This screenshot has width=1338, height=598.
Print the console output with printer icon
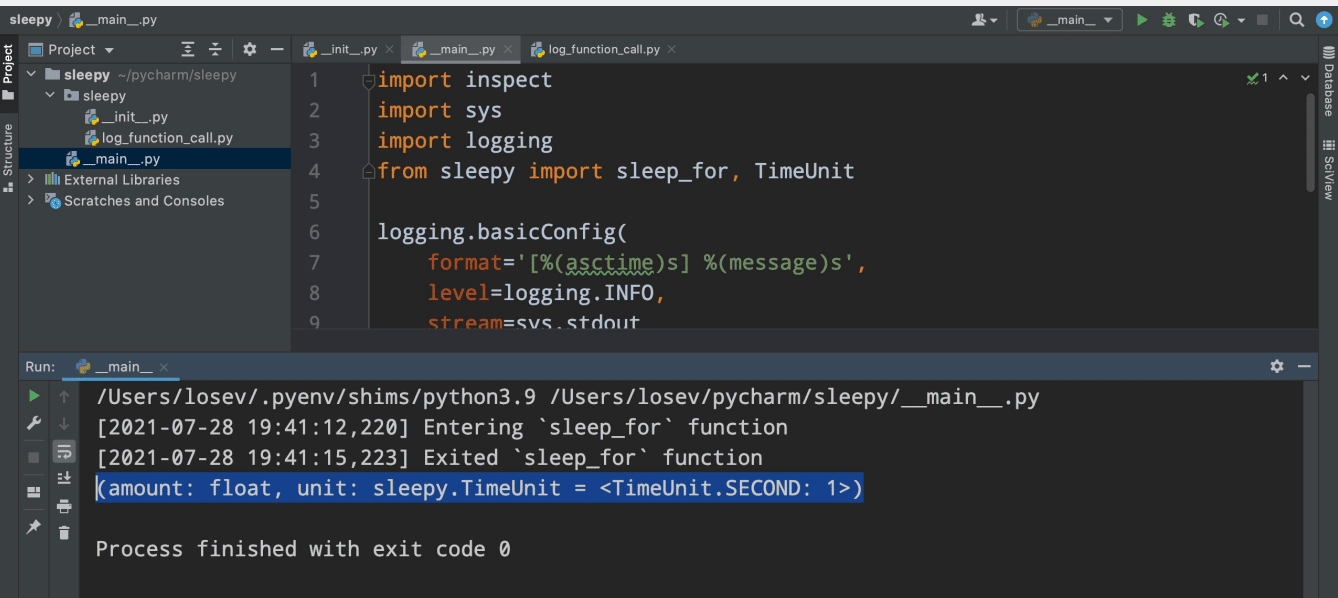64,506
